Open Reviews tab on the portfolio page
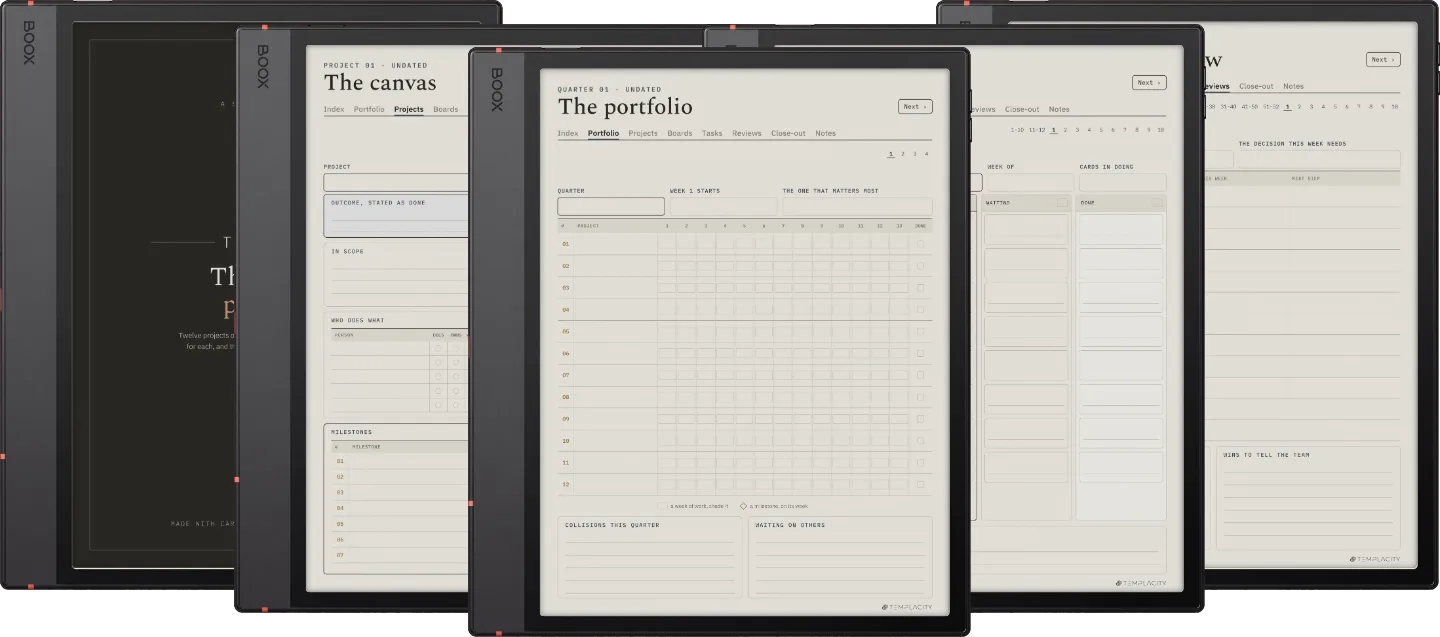1440x637 pixels. pos(747,133)
